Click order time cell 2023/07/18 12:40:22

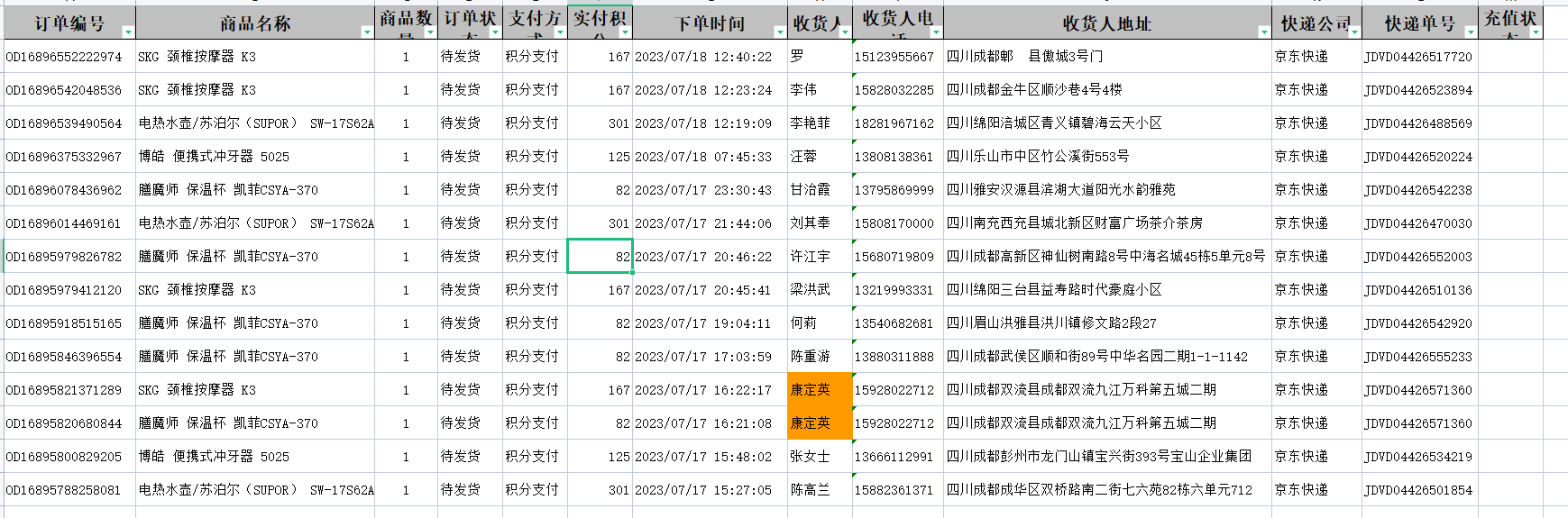pyautogui.click(x=710, y=56)
